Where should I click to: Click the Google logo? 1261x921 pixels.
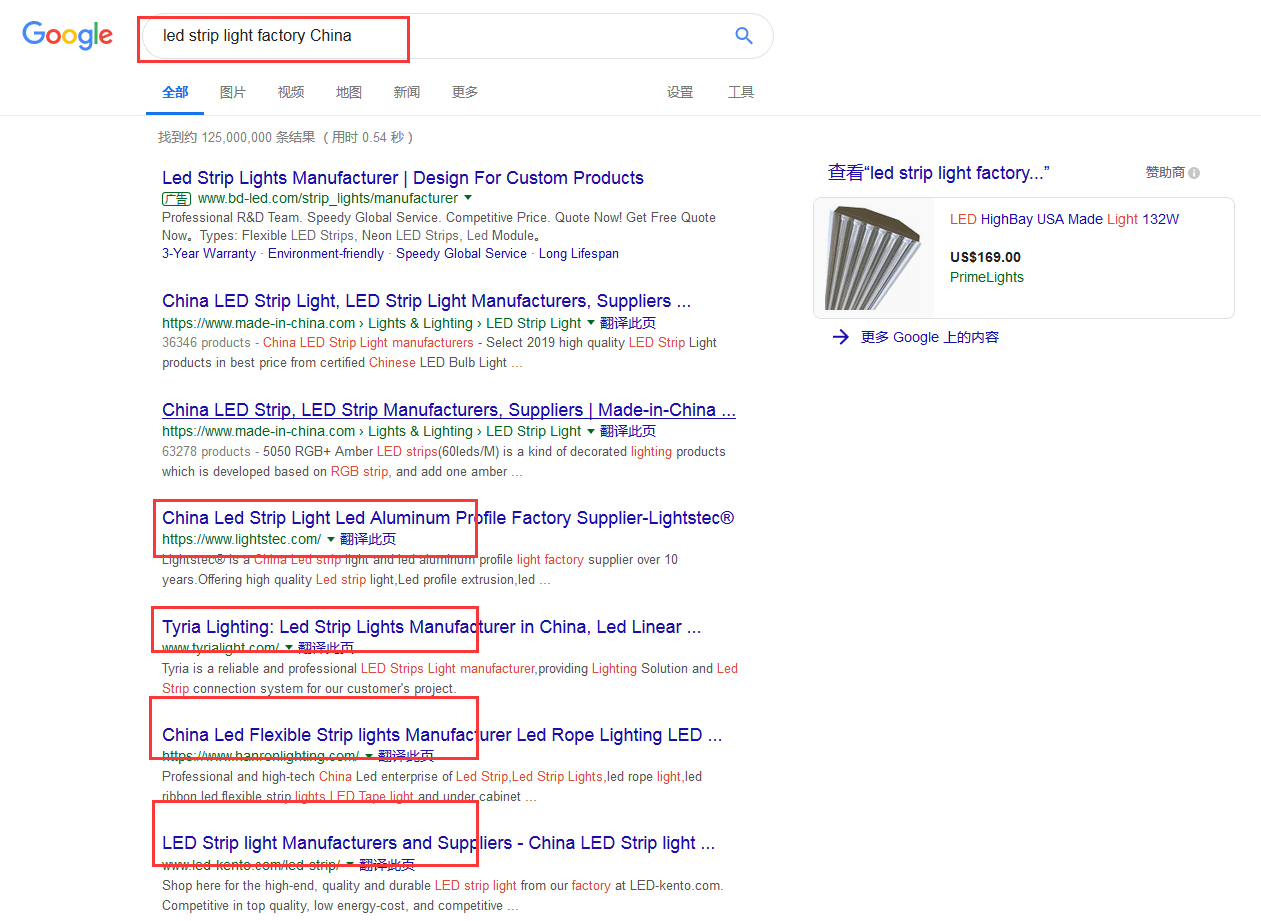67,35
